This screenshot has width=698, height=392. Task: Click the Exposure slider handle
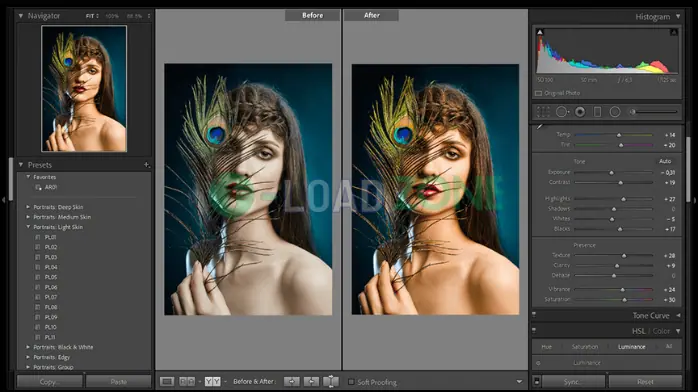(611, 172)
